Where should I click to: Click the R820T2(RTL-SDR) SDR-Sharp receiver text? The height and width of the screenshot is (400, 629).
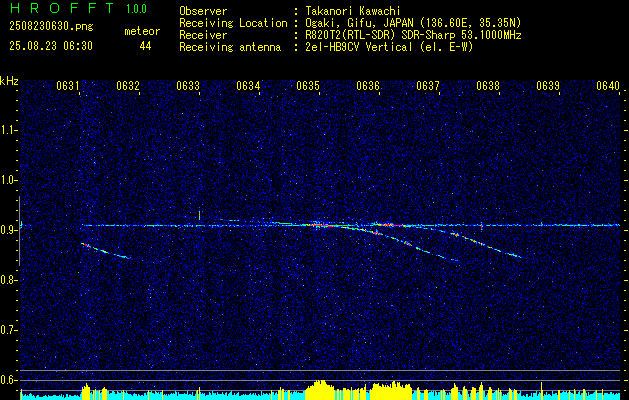(x=413, y=35)
